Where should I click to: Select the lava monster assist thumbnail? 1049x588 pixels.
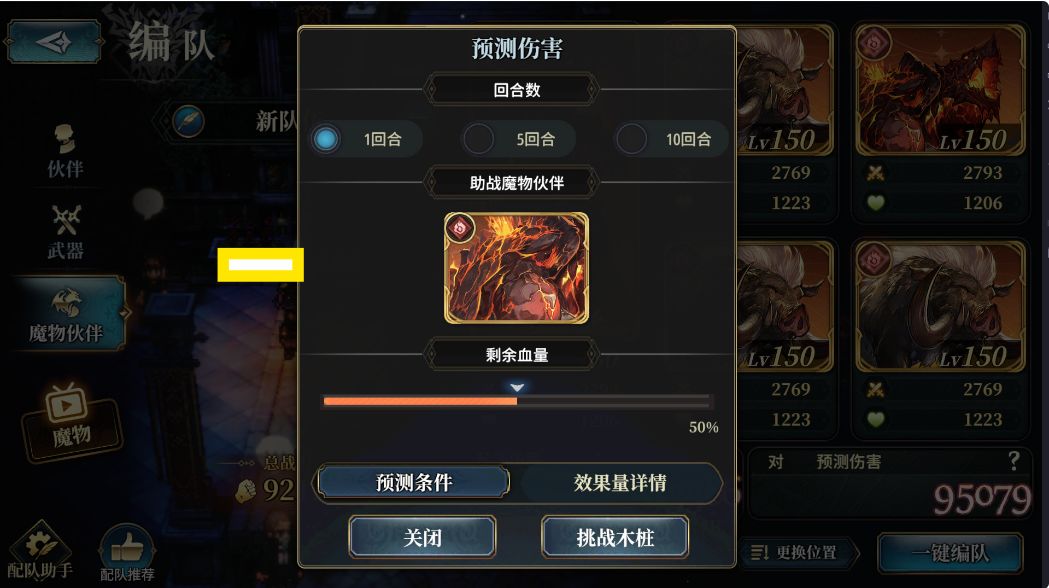[516, 268]
